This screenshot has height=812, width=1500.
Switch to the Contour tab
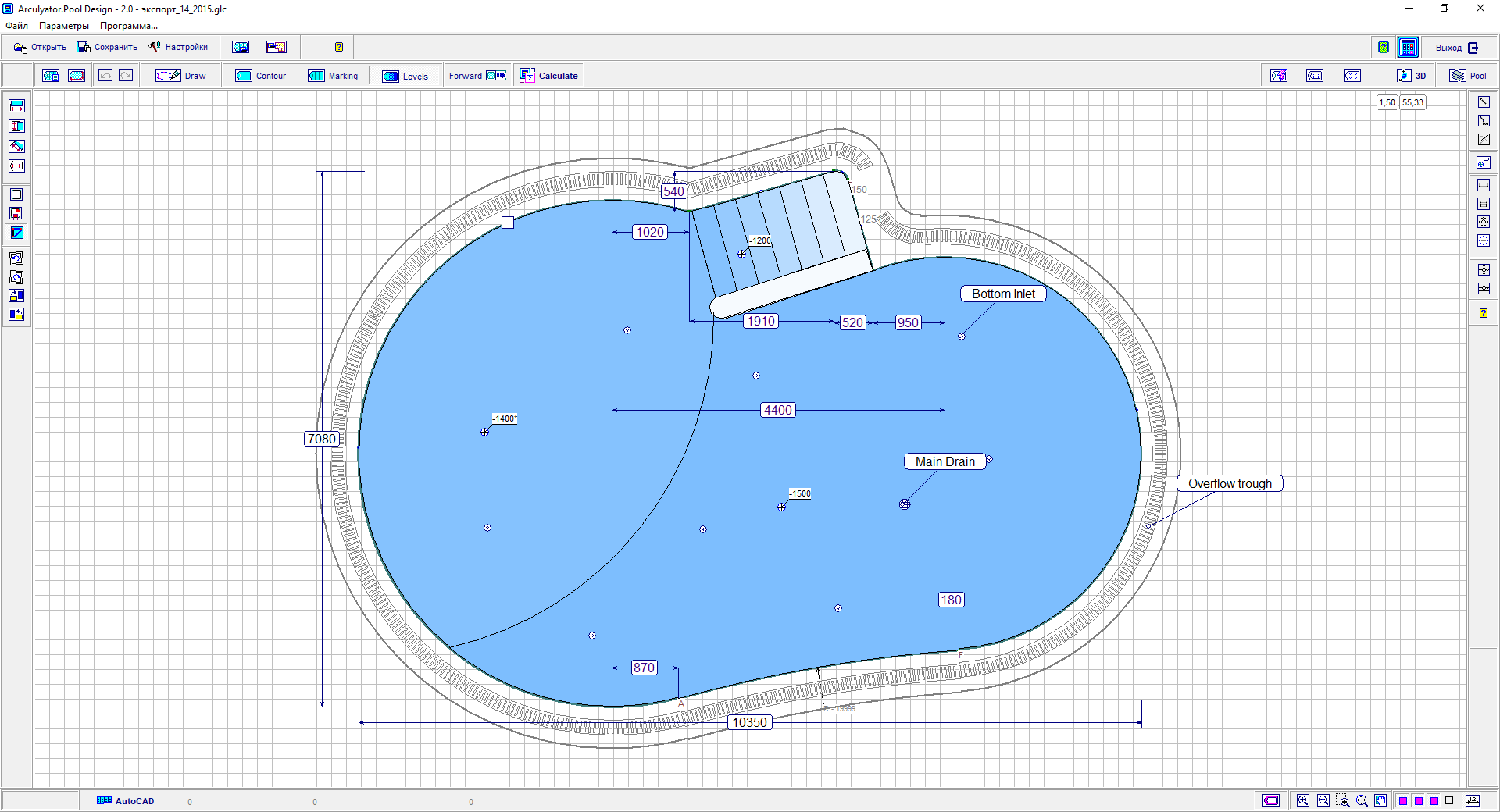[261, 76]
